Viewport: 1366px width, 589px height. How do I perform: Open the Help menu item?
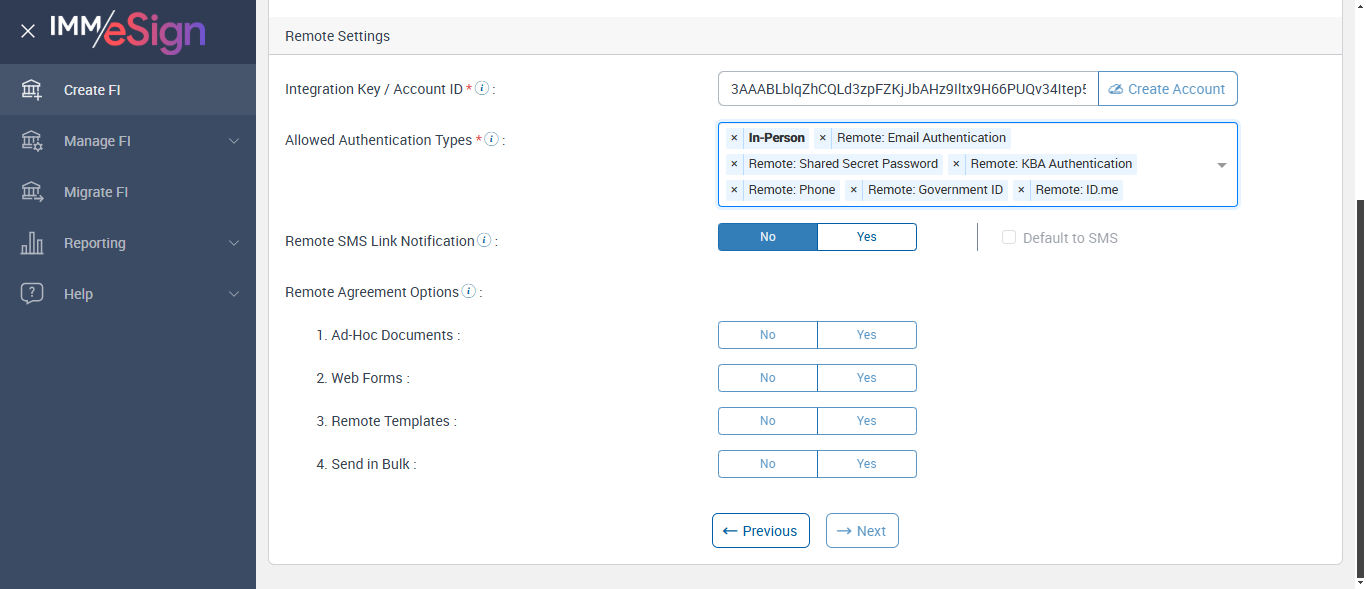coord(78,294)
